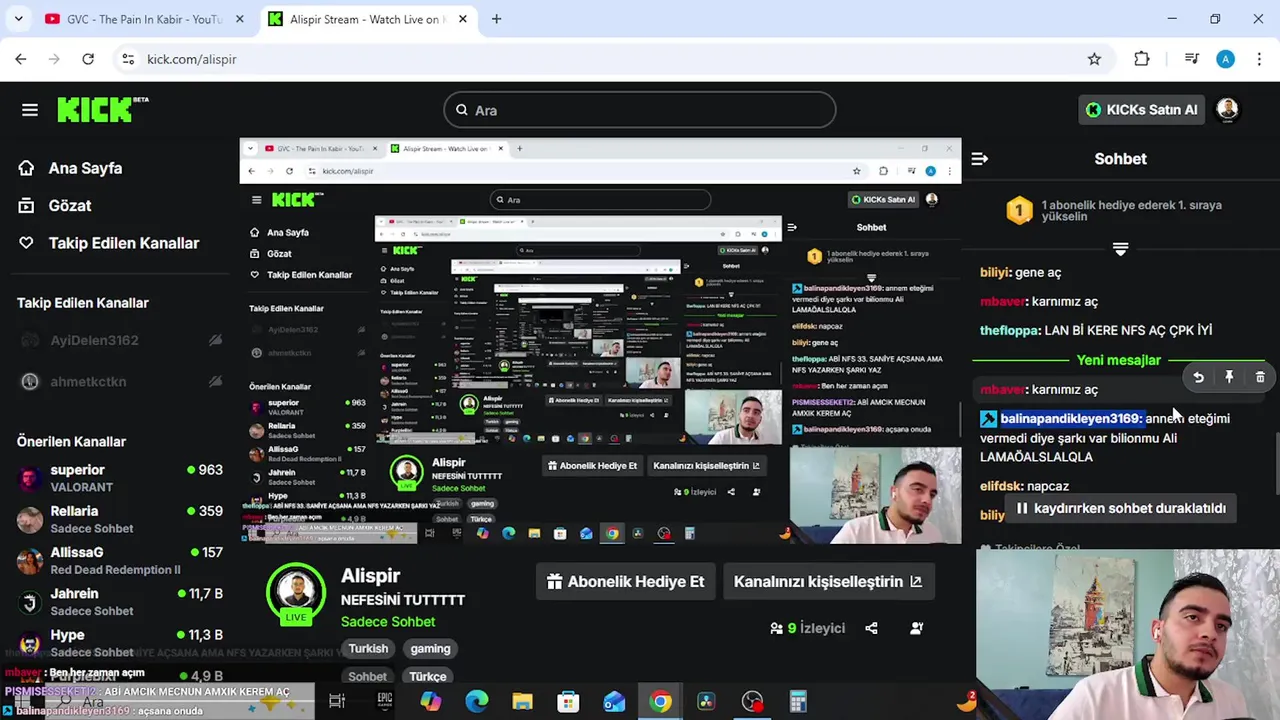Open elifdsk username in chat
The width and height of the screenshot is (1280, 720).
coord(1001,486)
